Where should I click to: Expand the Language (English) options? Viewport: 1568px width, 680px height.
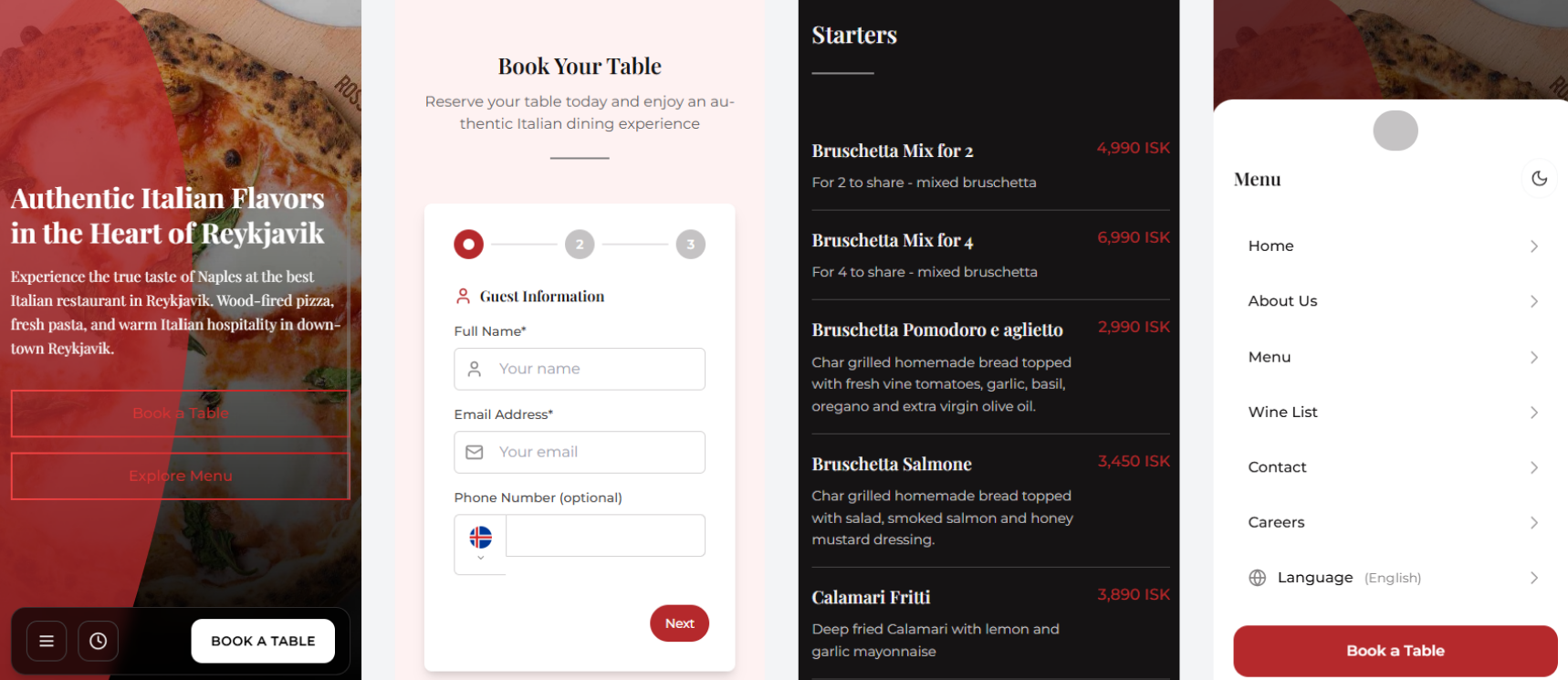pos(1533,577)
